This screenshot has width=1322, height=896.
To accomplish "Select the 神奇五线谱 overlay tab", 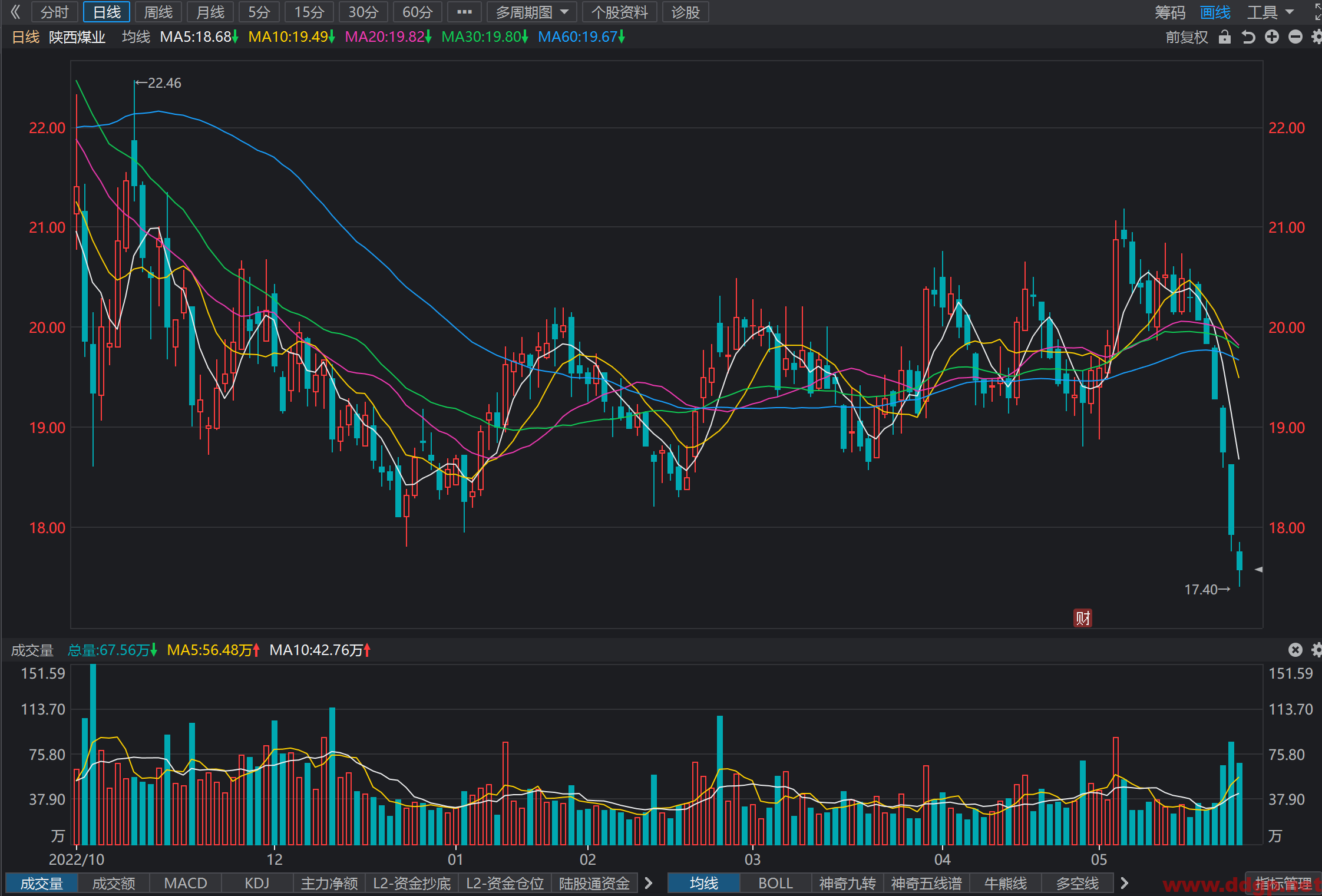I will (927, 884).
